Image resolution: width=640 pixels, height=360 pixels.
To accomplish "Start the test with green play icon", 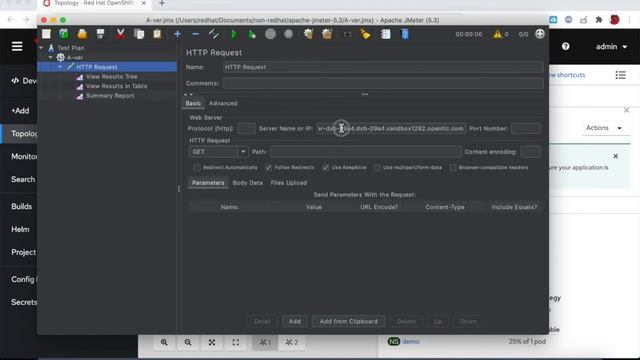I will pos(234,34).
